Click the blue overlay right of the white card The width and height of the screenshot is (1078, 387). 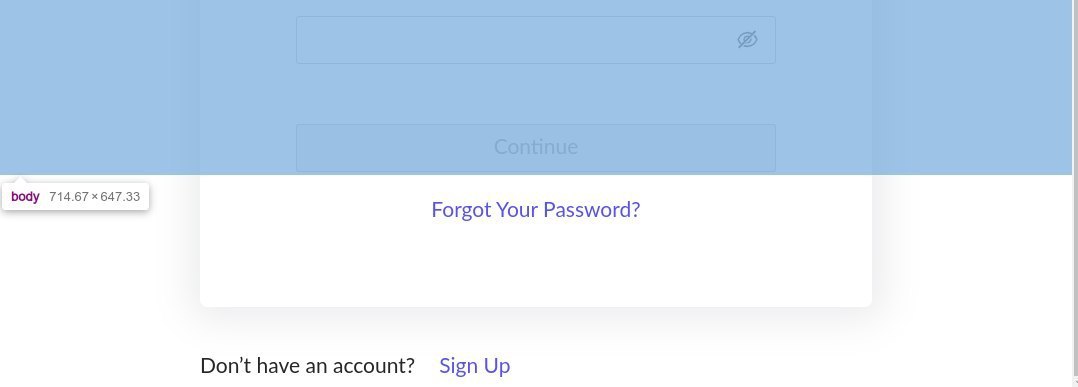tap(971, 86)
